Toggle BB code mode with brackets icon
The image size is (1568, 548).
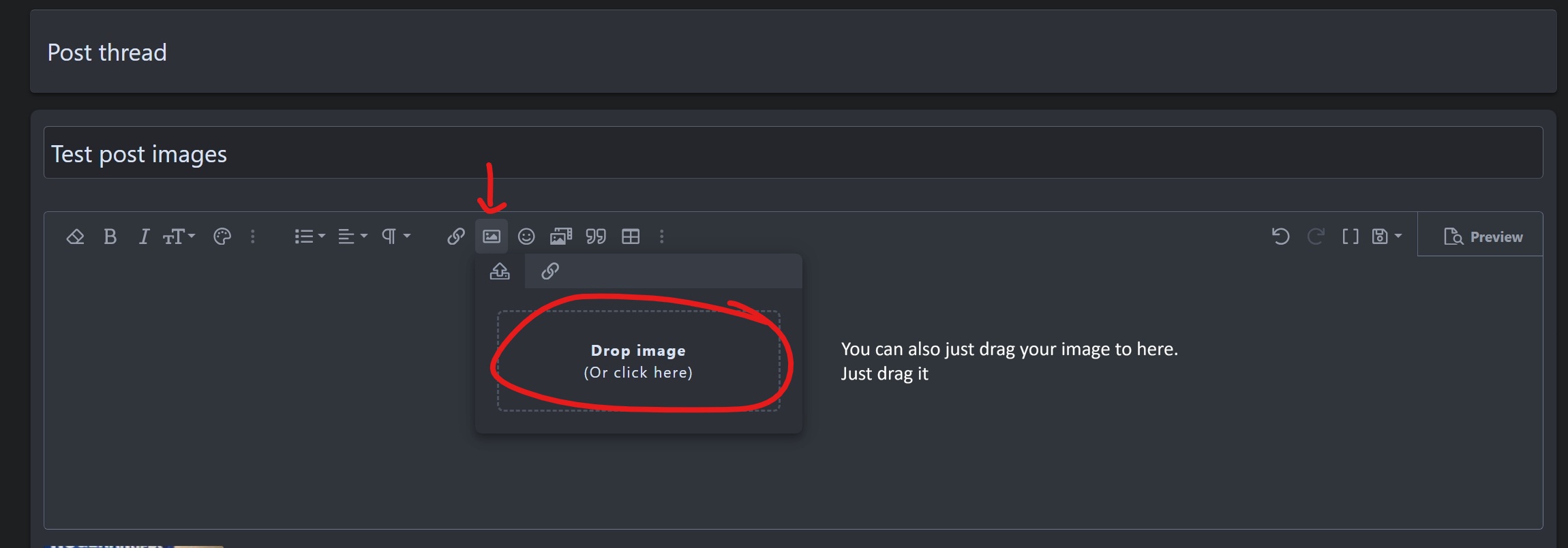(1350, 237)
